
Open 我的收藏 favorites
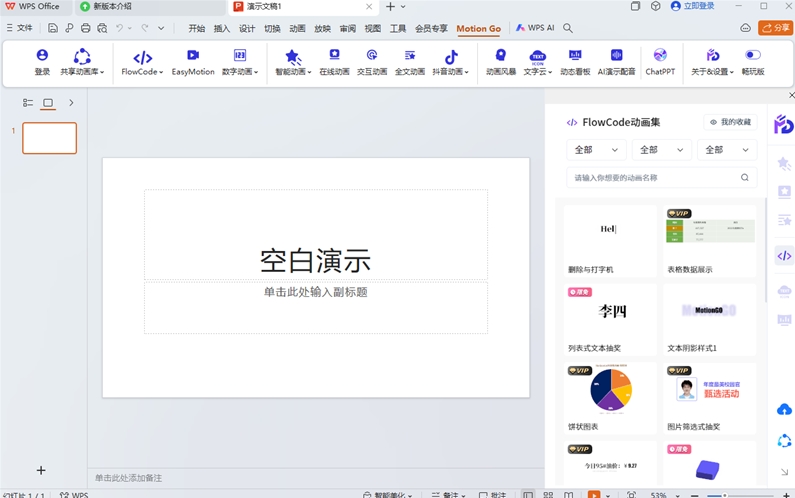click(730, 122)
